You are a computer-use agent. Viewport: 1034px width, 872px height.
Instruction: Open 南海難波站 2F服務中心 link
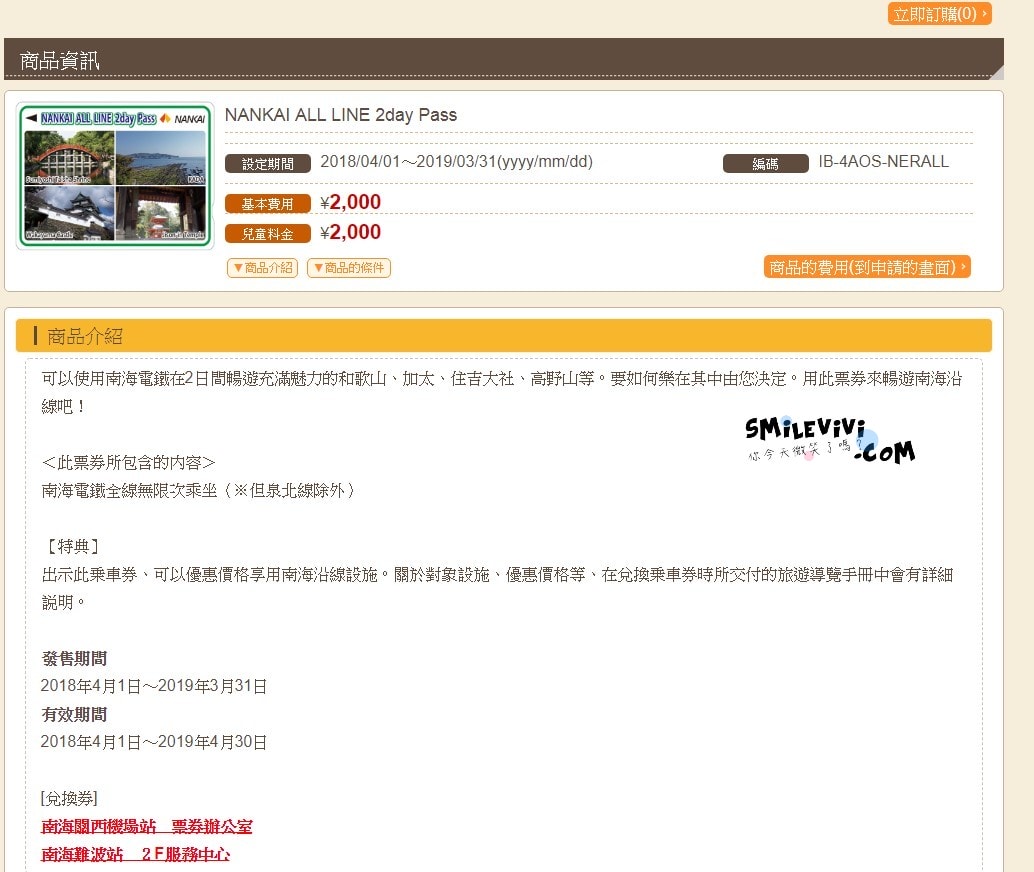coord(135,854)
